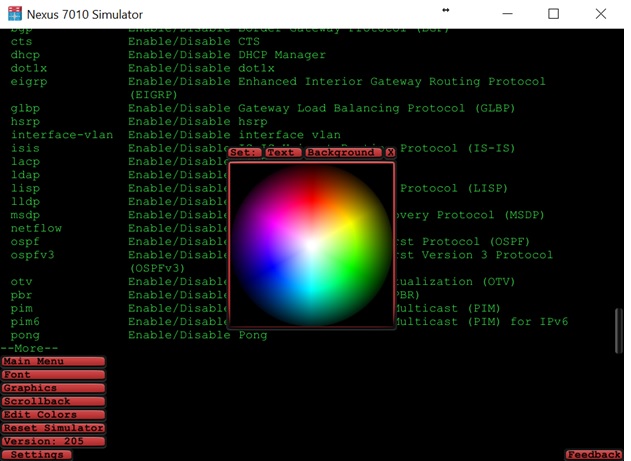Click the Nexus 7010 Simulator app icon
The image size is (631, 461).
(15, 14)
